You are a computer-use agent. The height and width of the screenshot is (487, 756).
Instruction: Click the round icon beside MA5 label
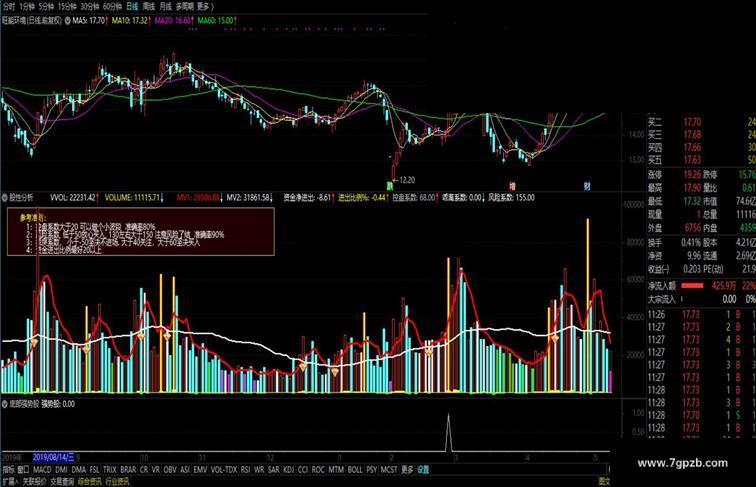pos(68,21)
